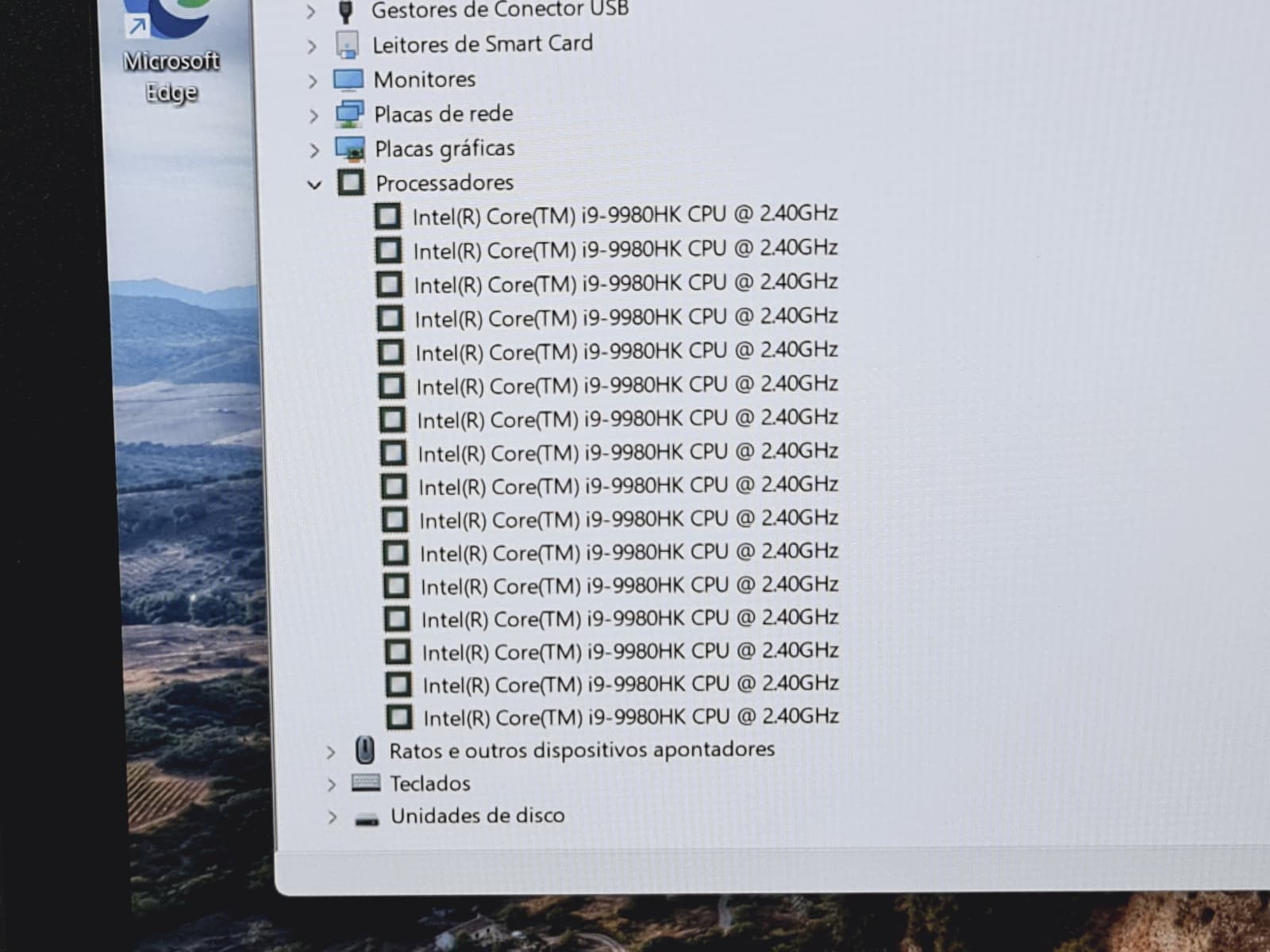Select the Processadores label

(x=444, y=183)
